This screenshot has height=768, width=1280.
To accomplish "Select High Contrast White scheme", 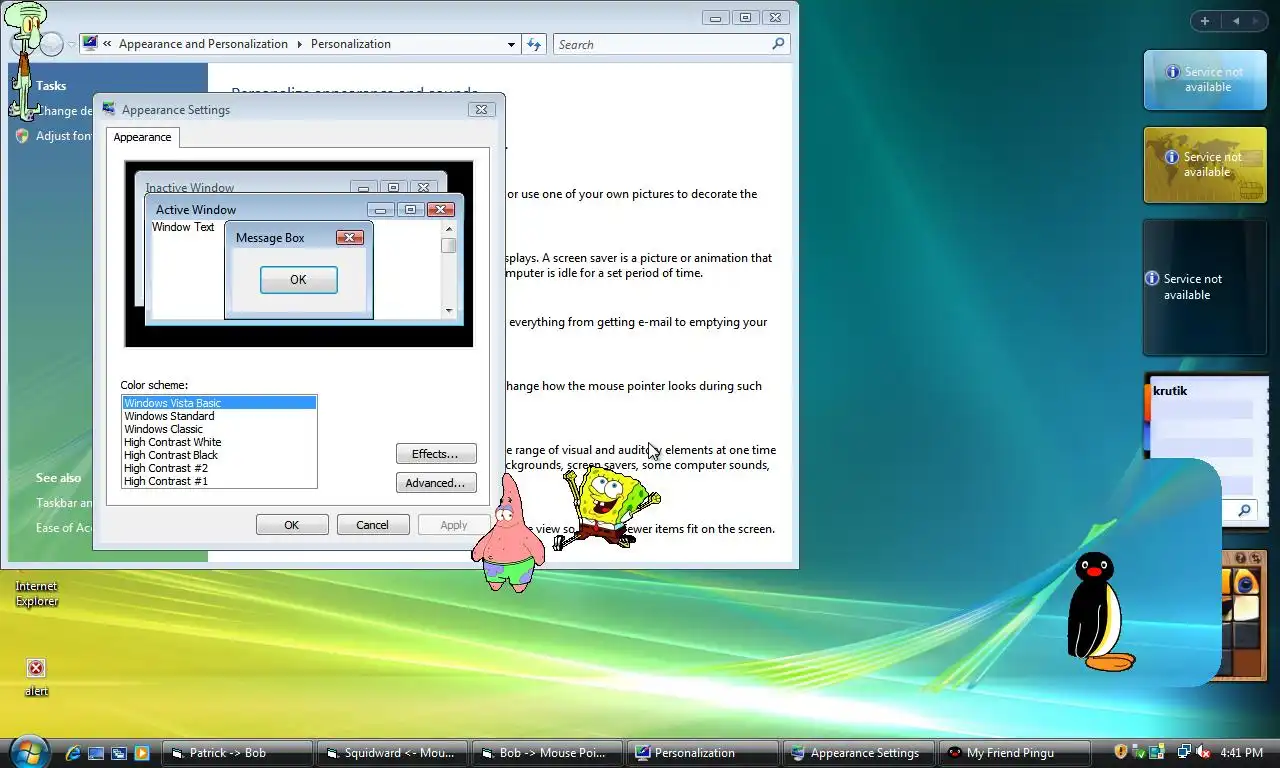I will pyautogui.click(x=219, y=442).
